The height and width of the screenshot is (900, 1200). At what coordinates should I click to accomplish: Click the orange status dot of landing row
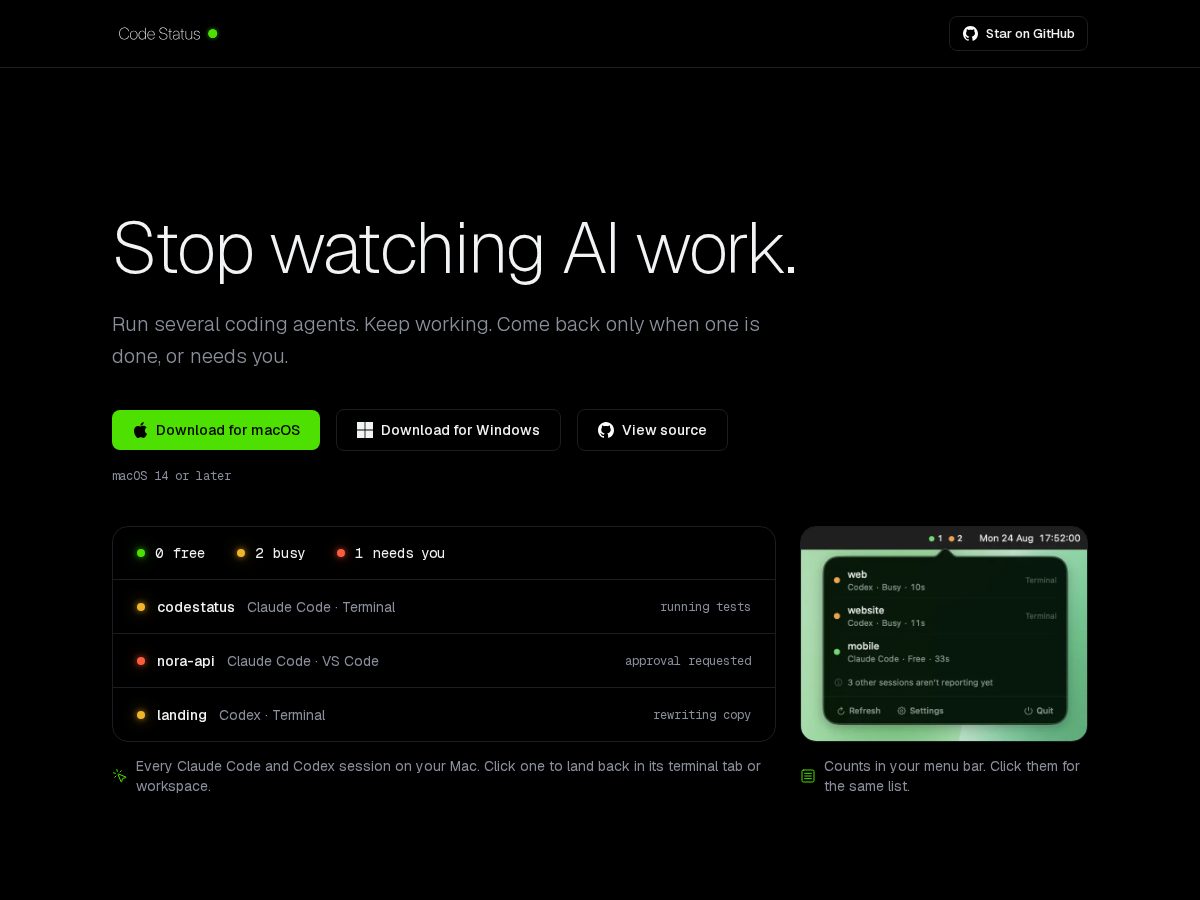click(x=141, y=715)
